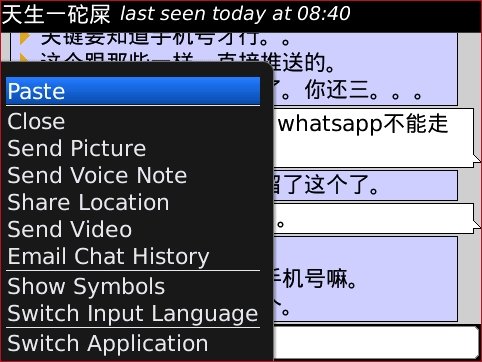This screenshot has width=482, height=362.
Task: Click the message ending 了这个了。
Action: pyautogui.click(x=365, y=185)
